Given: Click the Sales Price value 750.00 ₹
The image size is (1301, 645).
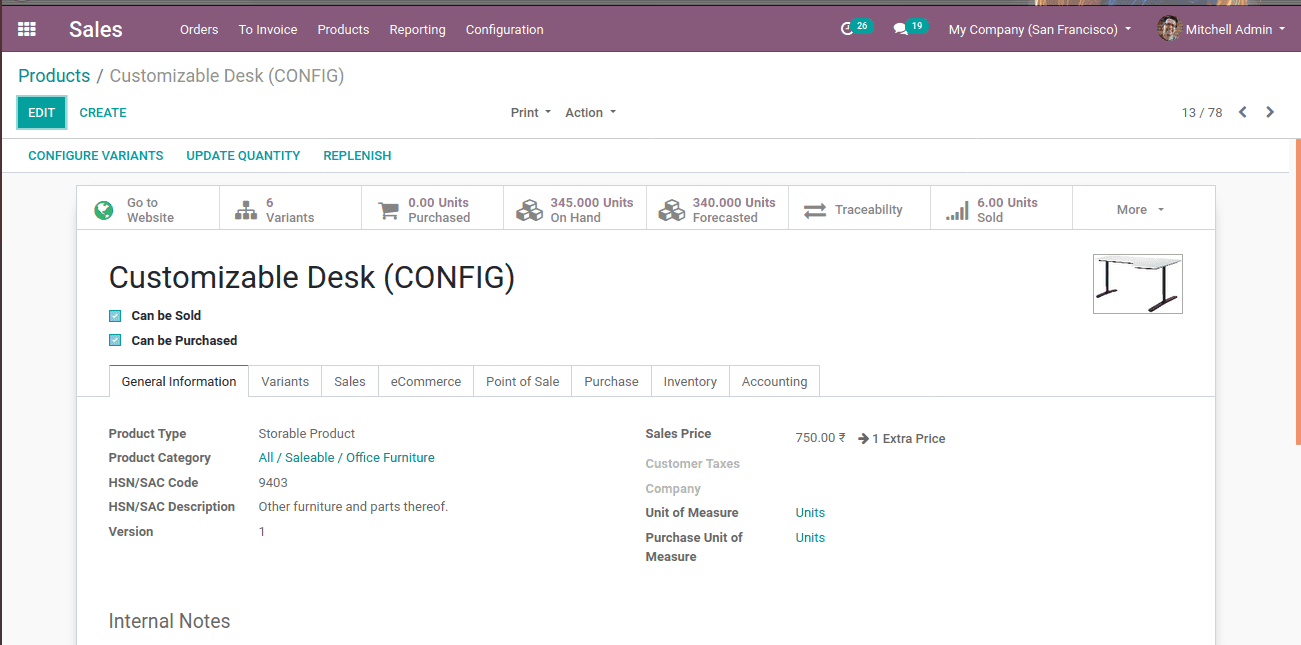Looking at the screenshot, I should pyautogui.click(x=820, y=438).
